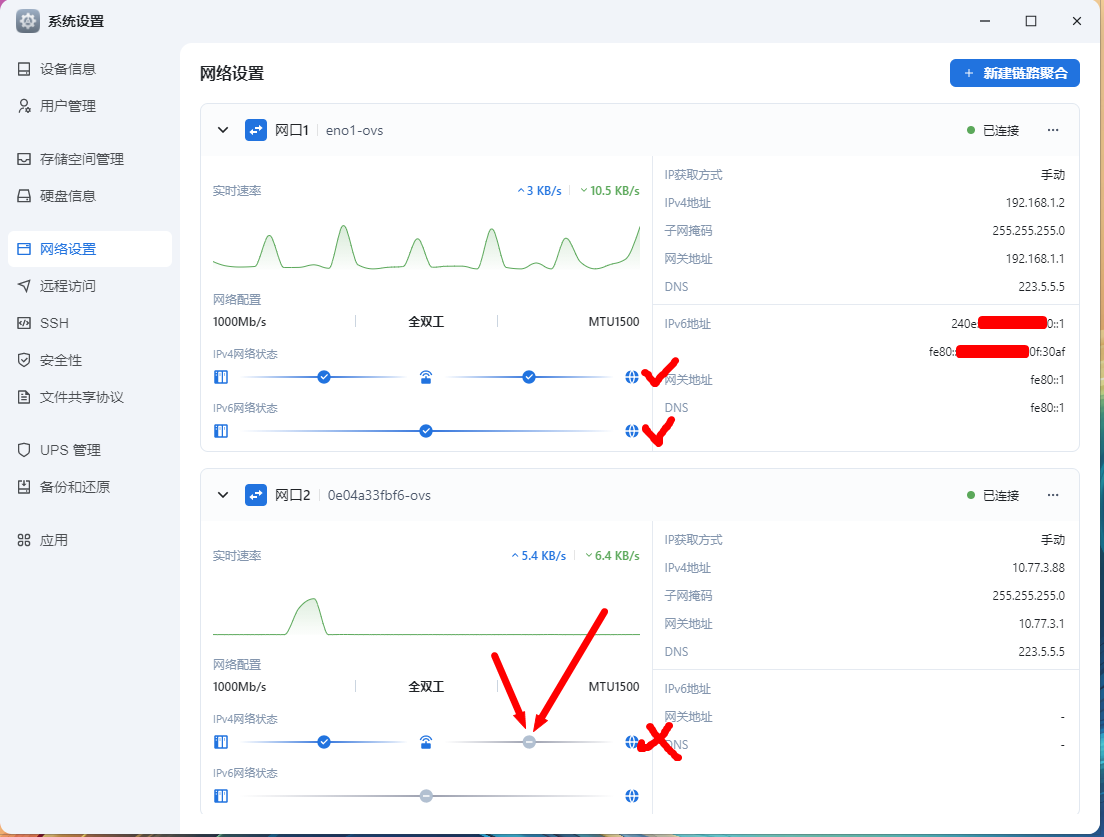The image size is (1104, 837).
Task: Click the SSH terminal icon
Action: (x=24, y=323)
